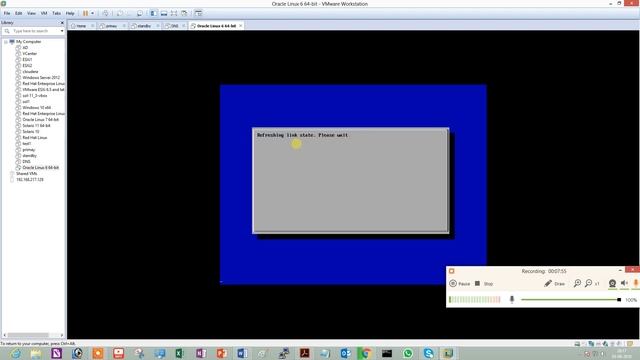The height and width of the screenshot is (360, 640).
Task: Open the VM menu
Action: click(x=44, y=13)
